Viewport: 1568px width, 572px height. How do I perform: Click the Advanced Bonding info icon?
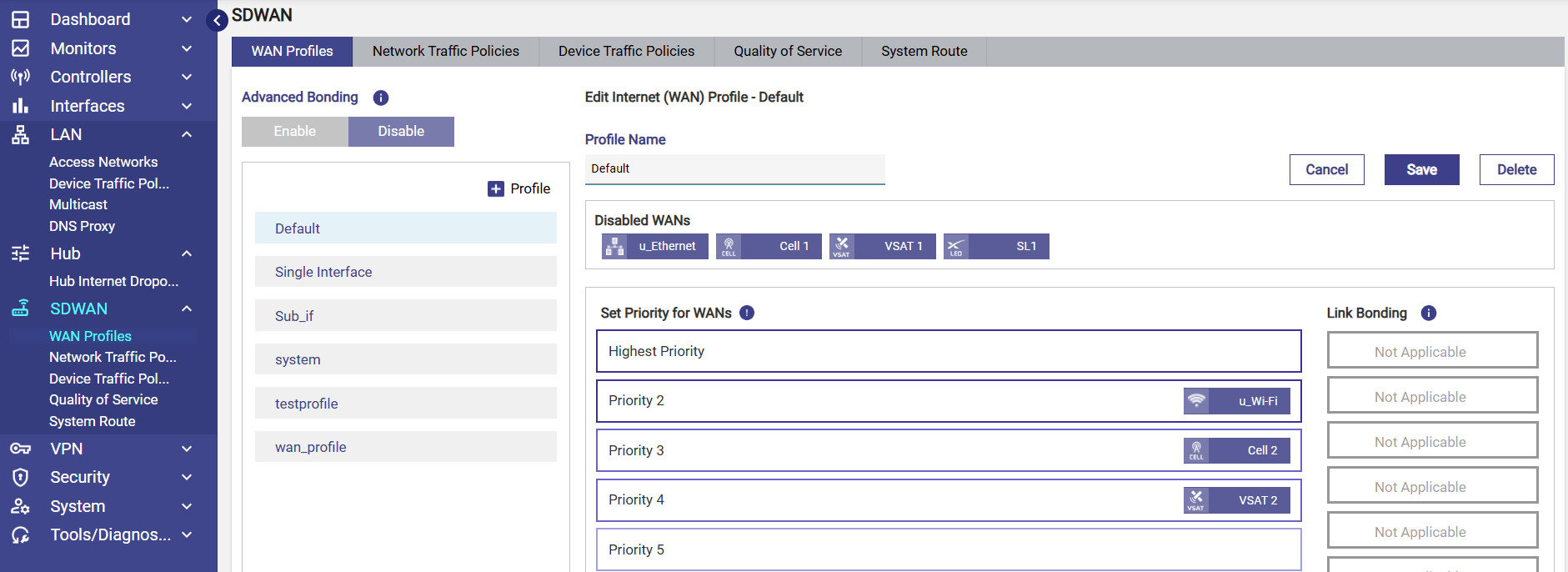pos(381,98)
